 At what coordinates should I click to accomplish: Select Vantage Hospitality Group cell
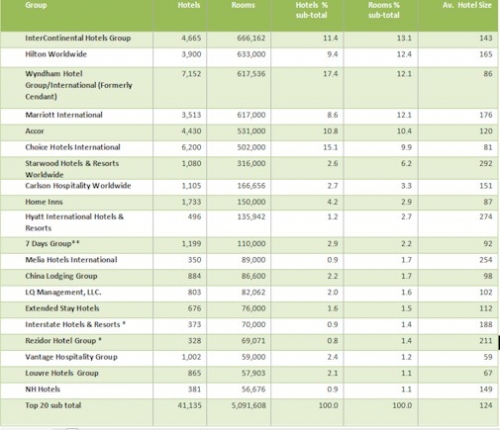point(72,357)
